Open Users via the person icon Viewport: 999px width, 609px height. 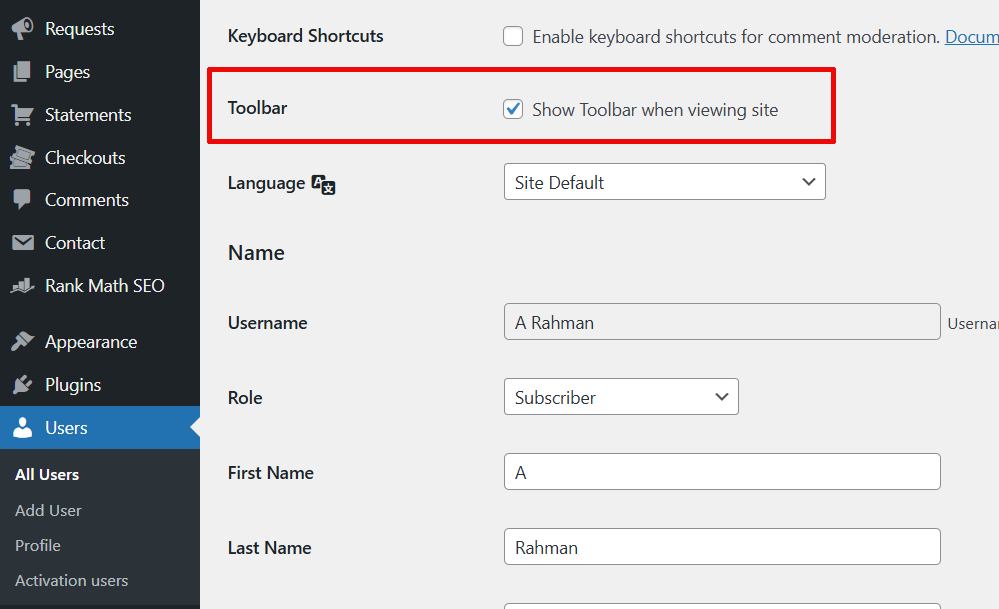tap(22, 427)
